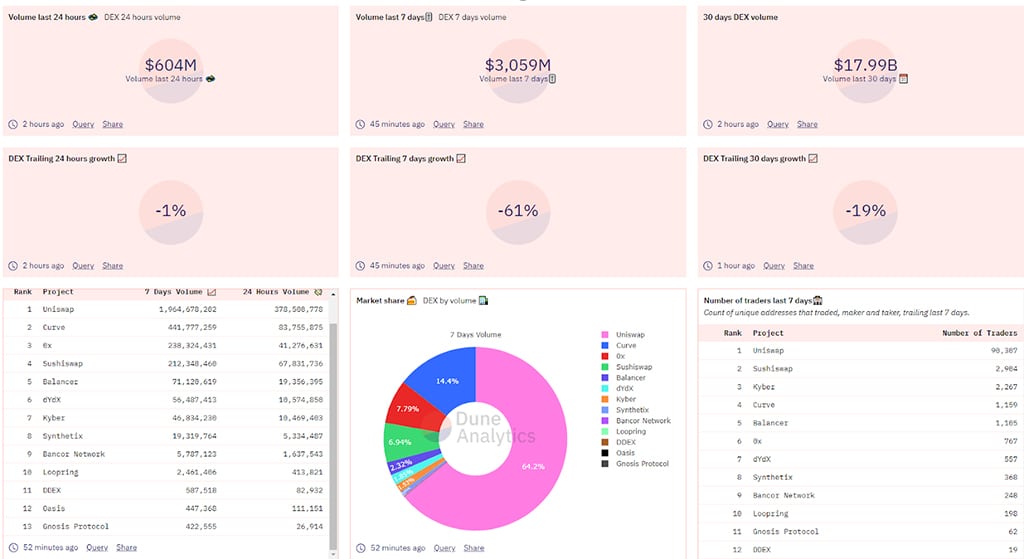This screenshot has height=559, width=1024.
Task: Click the blue 14.4% Curve pie slice
Action: pos(448,379)
